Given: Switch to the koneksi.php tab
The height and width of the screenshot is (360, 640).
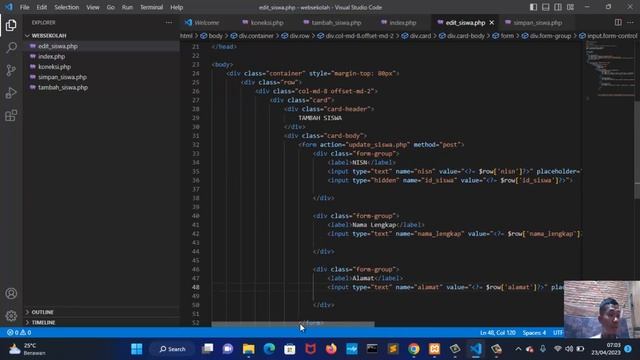Looking at the screenshot, I should pos(263,22).
